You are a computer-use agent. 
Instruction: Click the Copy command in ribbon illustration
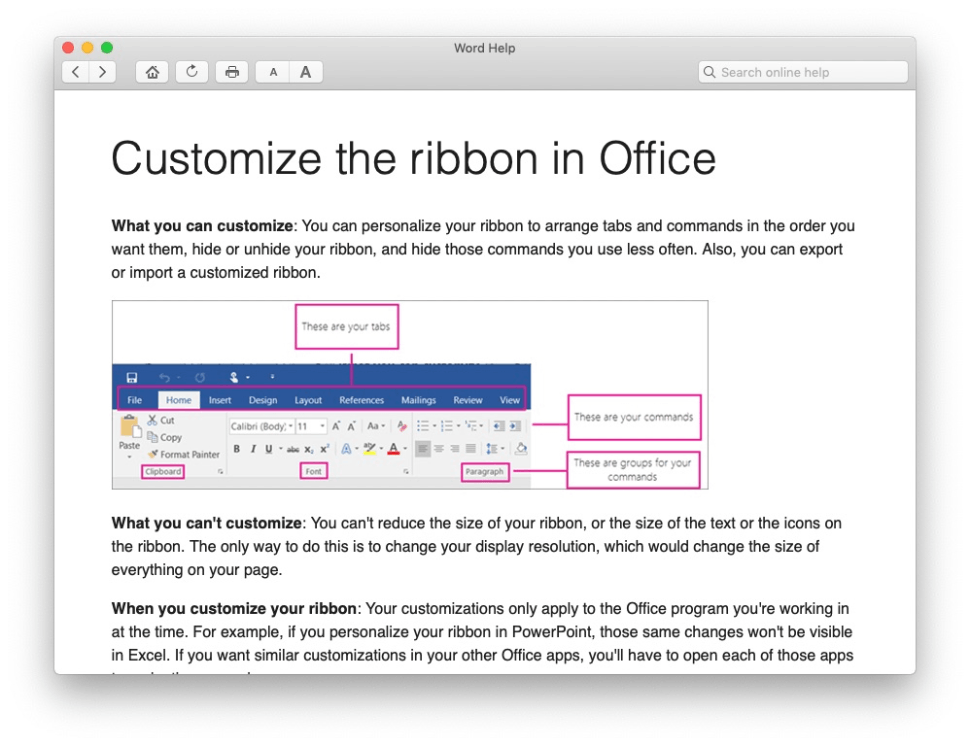[x=165, y=437]
